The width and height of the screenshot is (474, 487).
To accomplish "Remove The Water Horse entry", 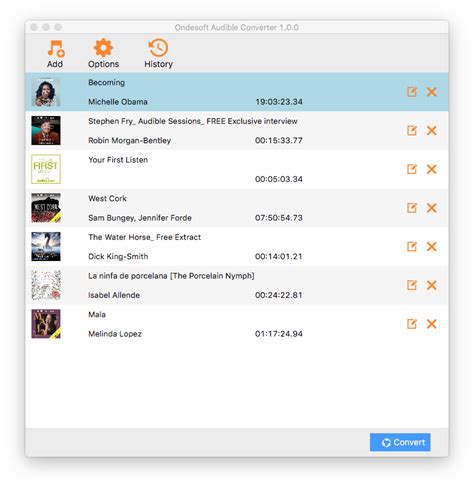I will (432, 246).
